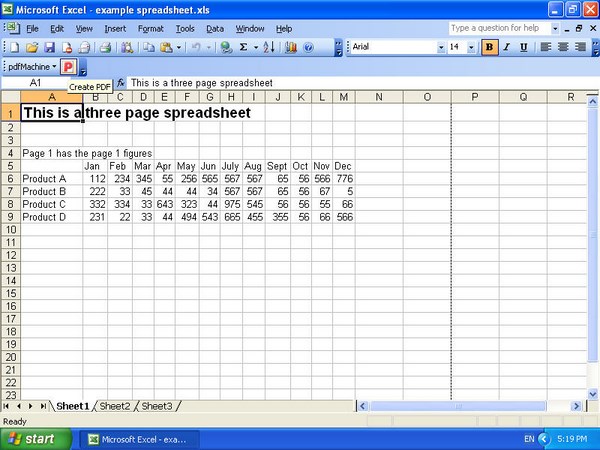Click the horizontal scrollbar at the bottom
Viewport: 600px width, 450px height.
tap(470, 406)
